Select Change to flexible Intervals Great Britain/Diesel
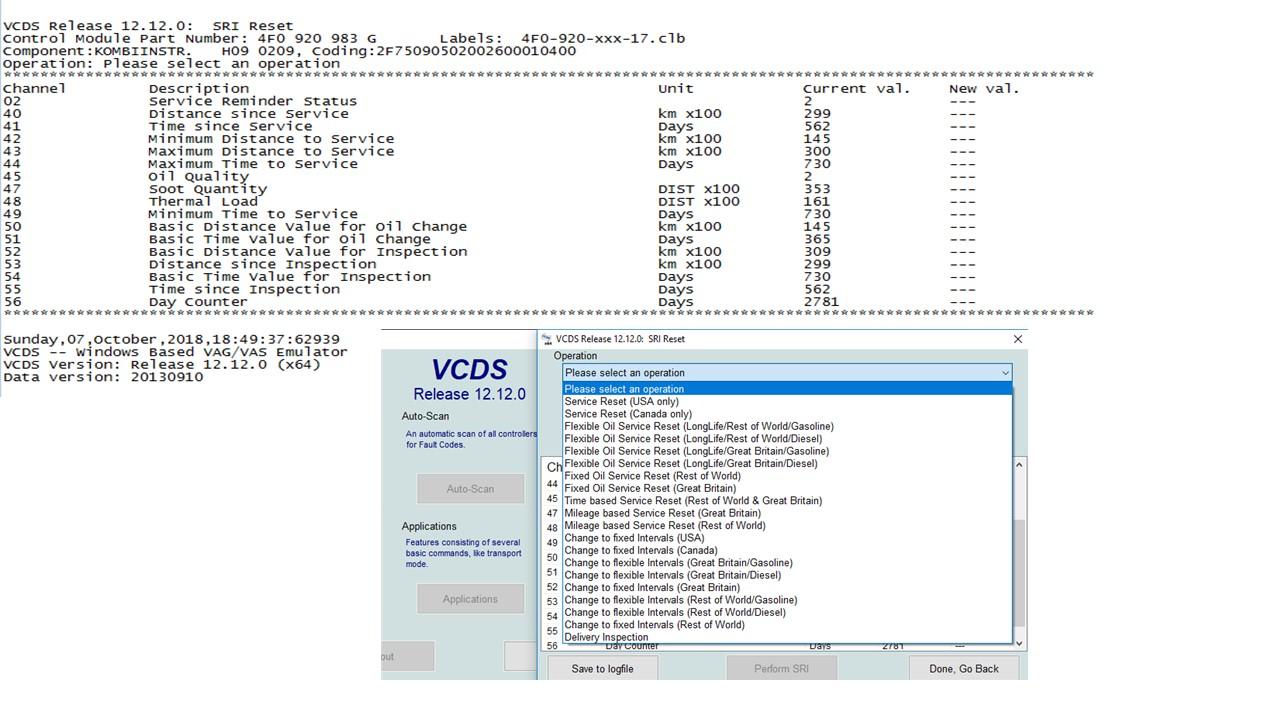This screenshot has height=720, width=1280. (787, 575)
